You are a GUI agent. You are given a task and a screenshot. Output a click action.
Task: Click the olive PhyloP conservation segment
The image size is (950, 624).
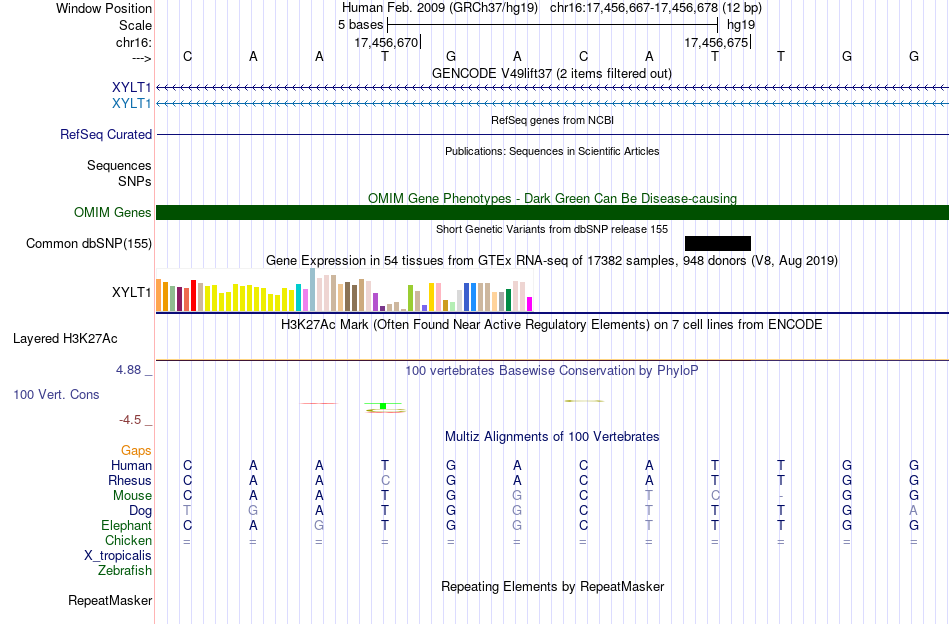(584, 401)
